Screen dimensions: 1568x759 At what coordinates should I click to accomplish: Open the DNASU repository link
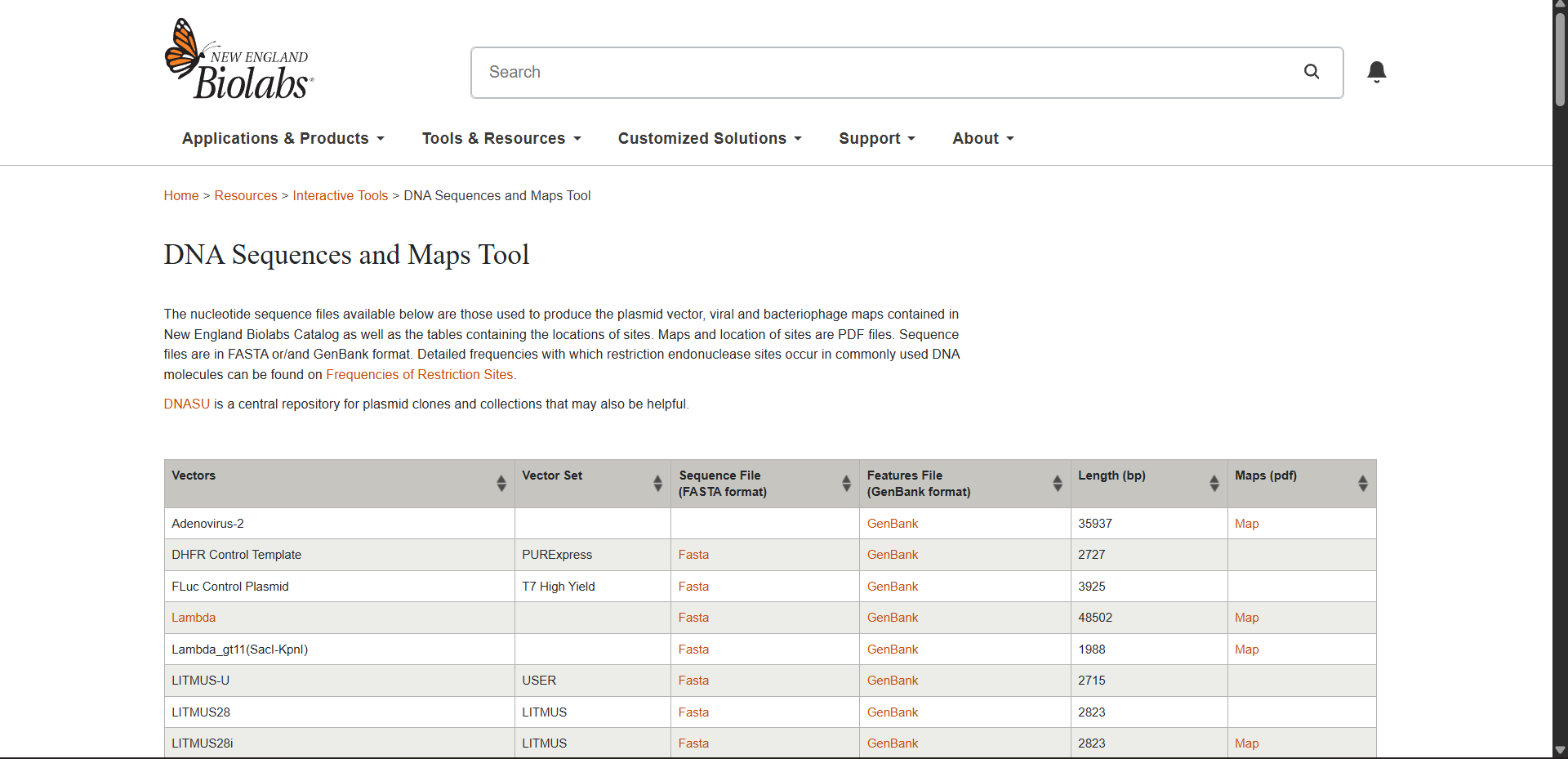coord(186,404)
